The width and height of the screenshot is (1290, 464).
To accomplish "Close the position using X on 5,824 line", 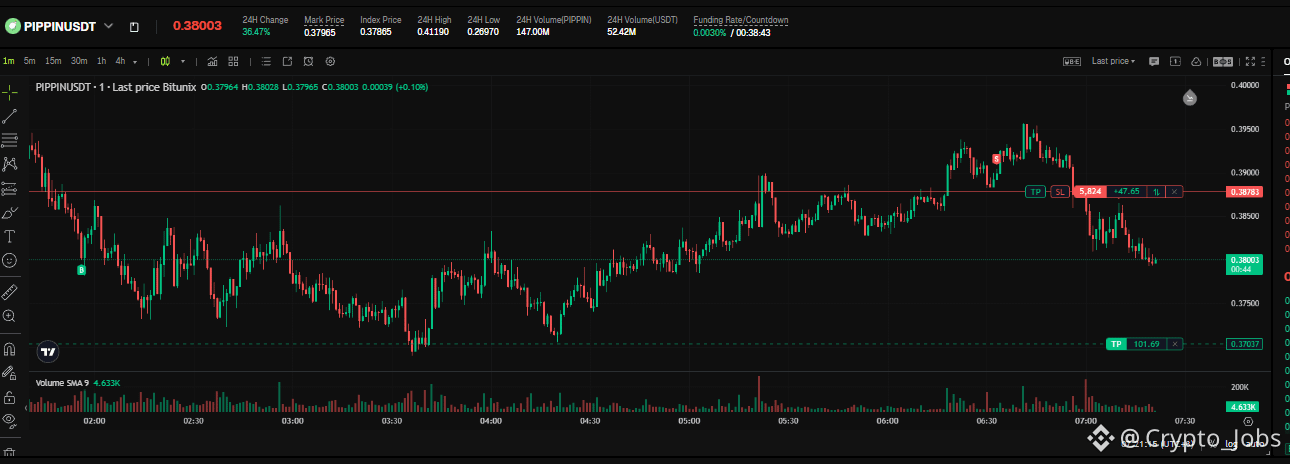I will (x=1174, y=191).
